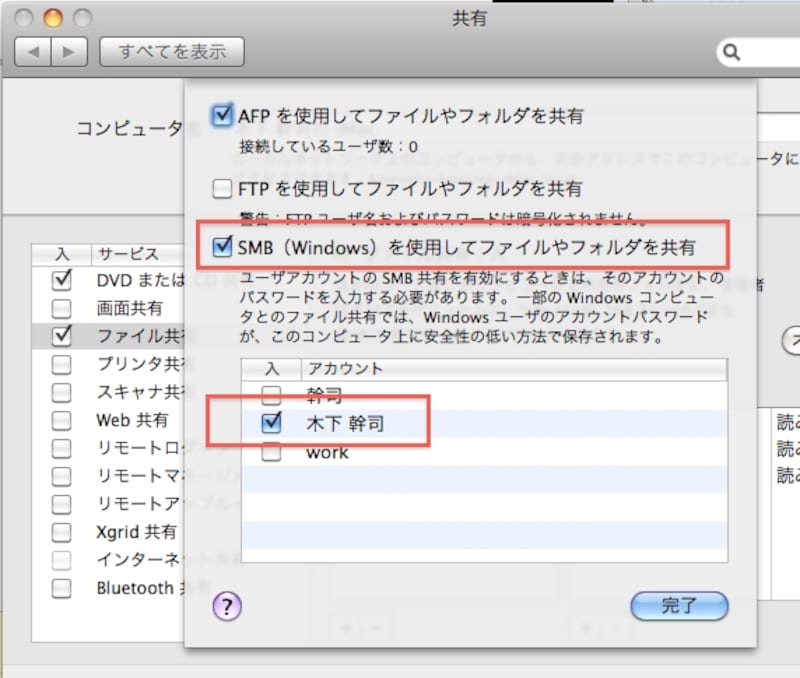Click the 完了 (Done) button
The height and width of the screenshot is (678, 800).
[680, 606]
